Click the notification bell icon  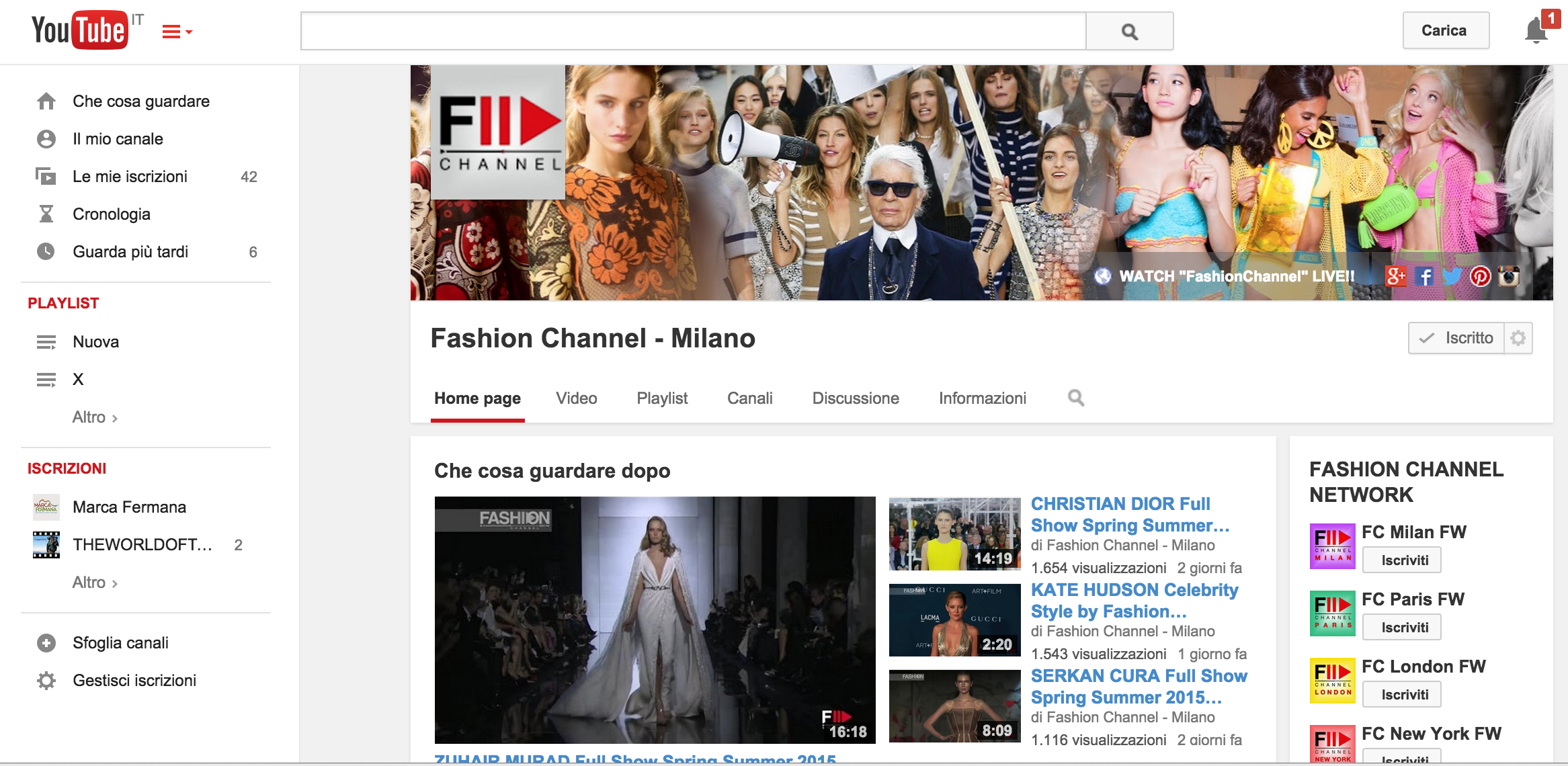[1536, 31]
